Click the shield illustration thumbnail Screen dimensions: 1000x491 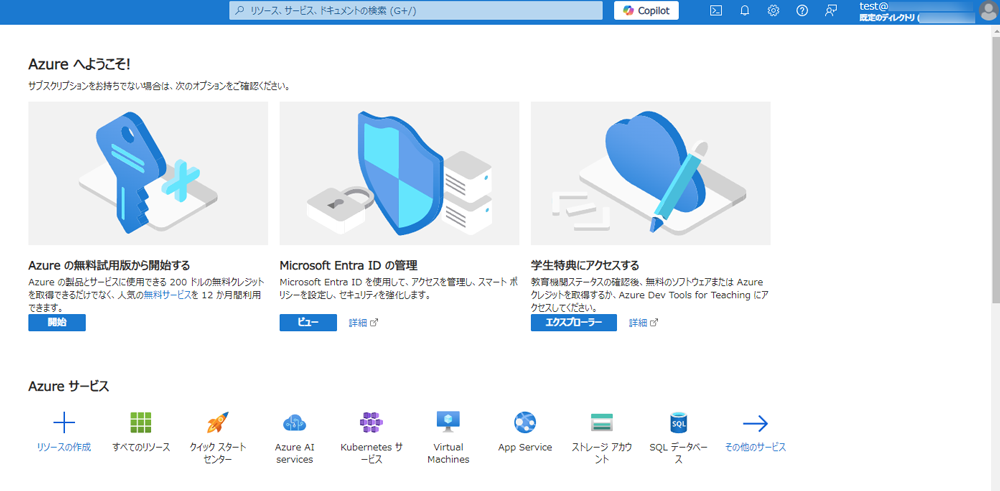(399, 173)
